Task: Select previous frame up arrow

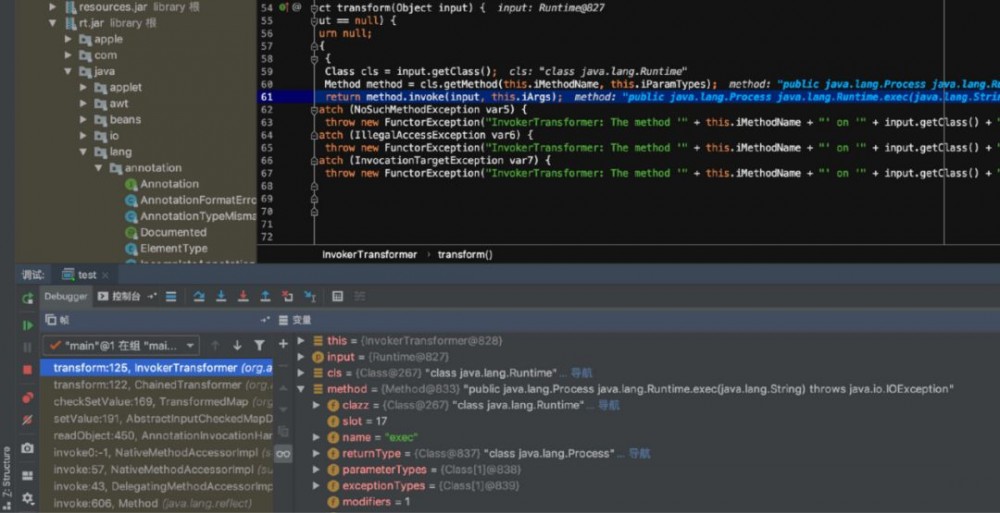Action: click(x=215, y=345)
